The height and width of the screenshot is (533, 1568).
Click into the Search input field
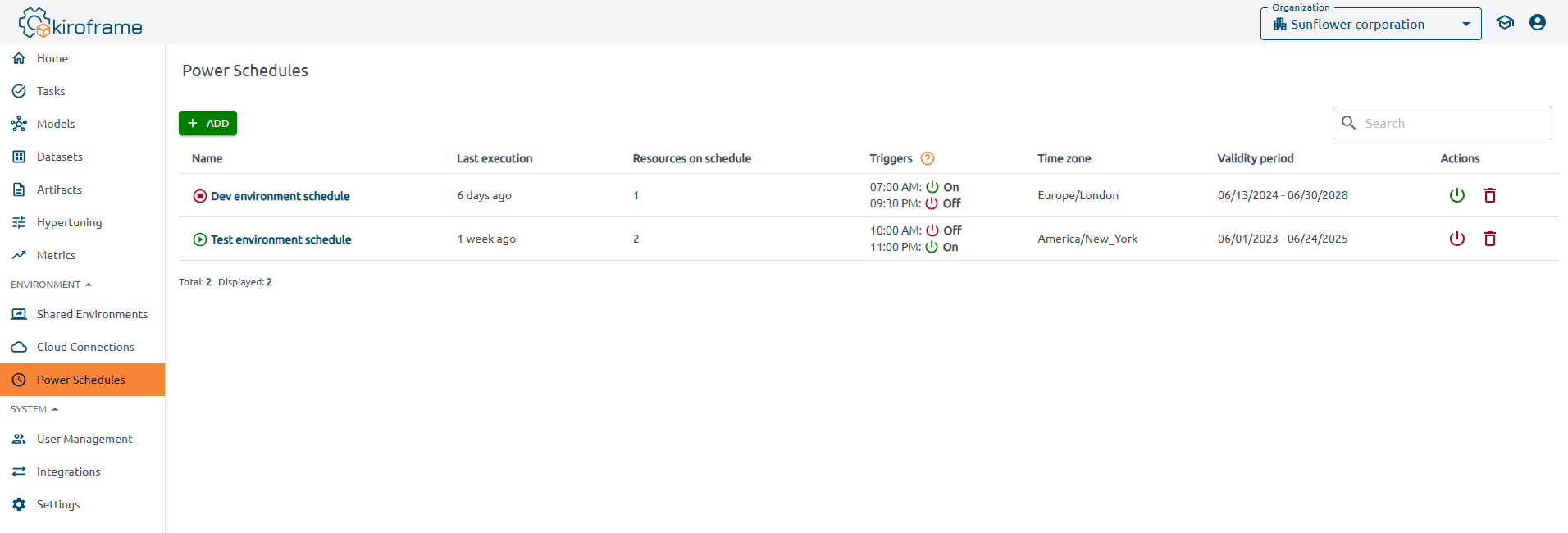(x=1453, y=123)
